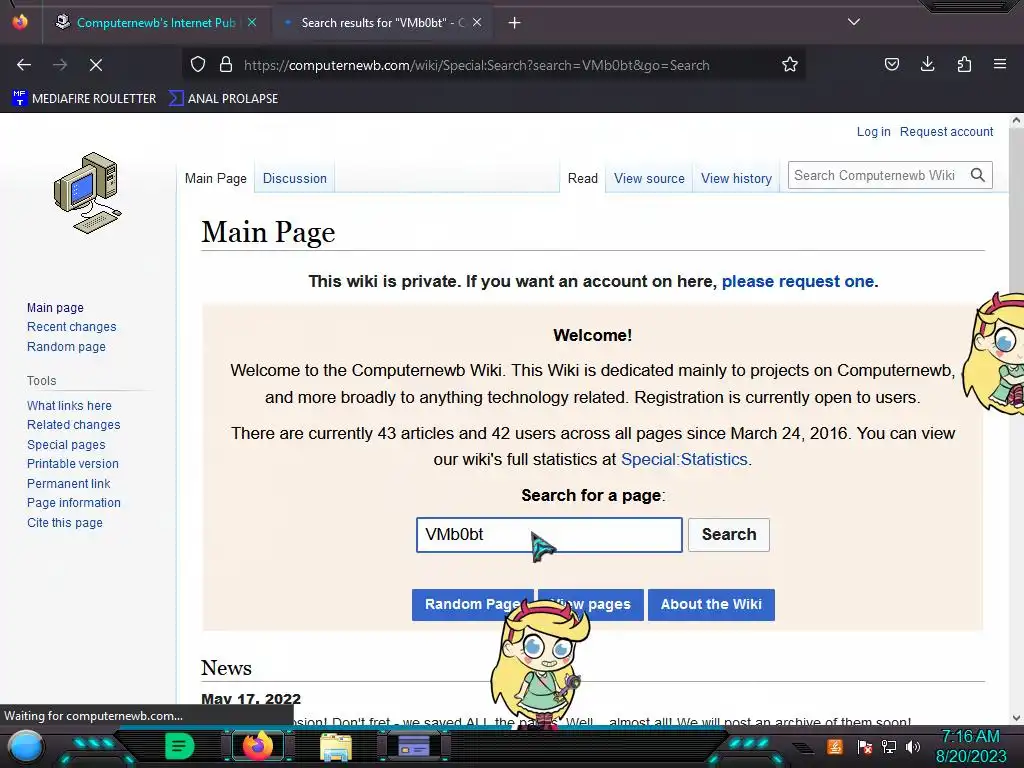The width and height of the screenshot is (1024, 768).
Task: Open Recent changes in sidebar
Action: tap(72, 327)
